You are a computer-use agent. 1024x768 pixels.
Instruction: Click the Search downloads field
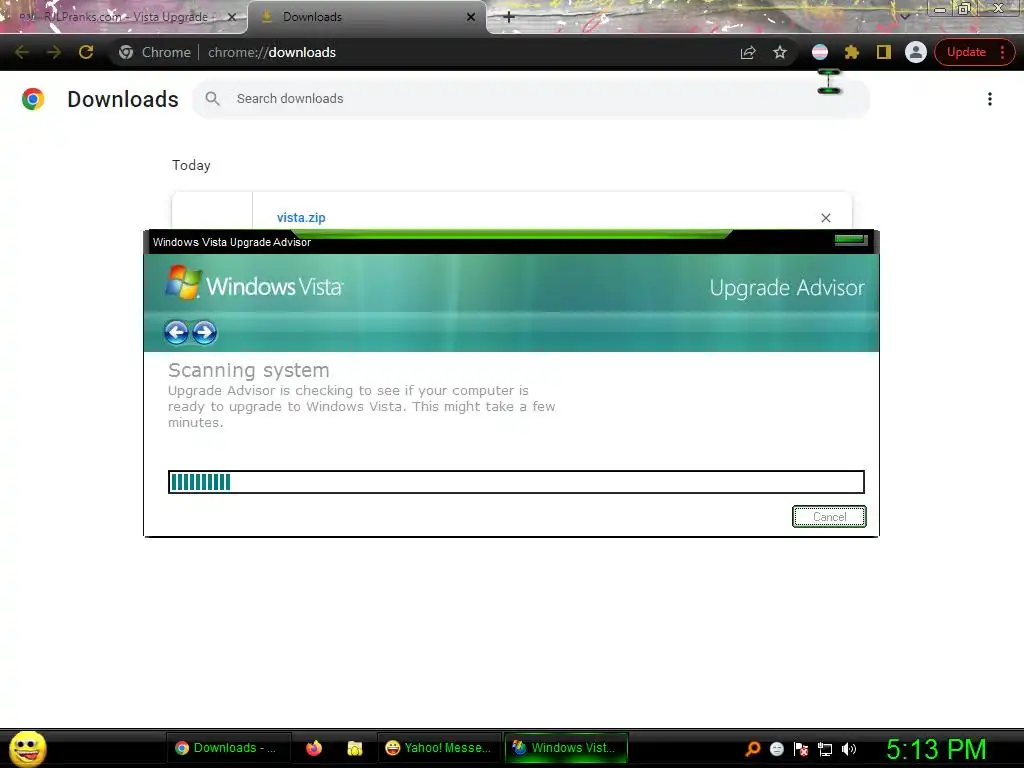coord(531,99)
